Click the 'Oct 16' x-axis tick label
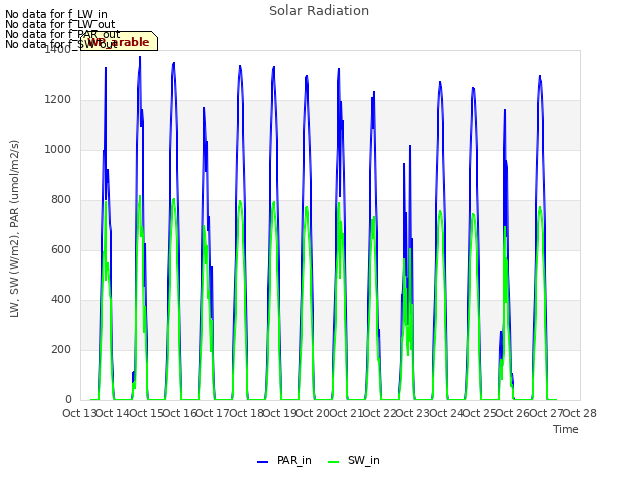 [180, 413]
